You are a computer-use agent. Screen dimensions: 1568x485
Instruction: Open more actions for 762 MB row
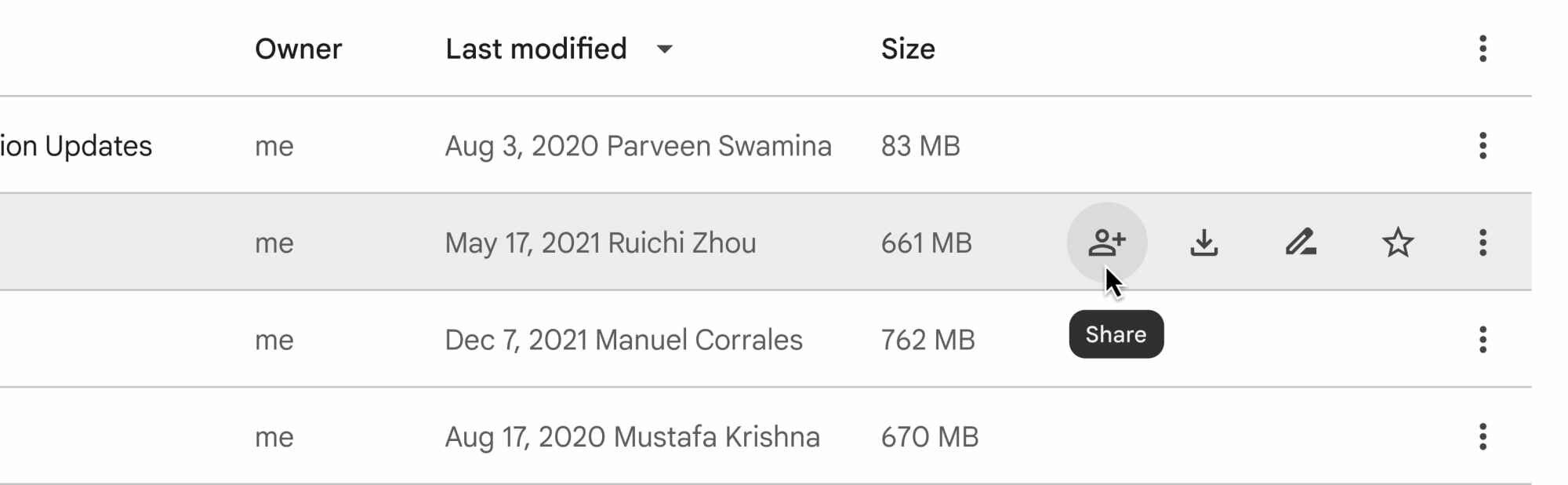click(x=1482, y=340)
